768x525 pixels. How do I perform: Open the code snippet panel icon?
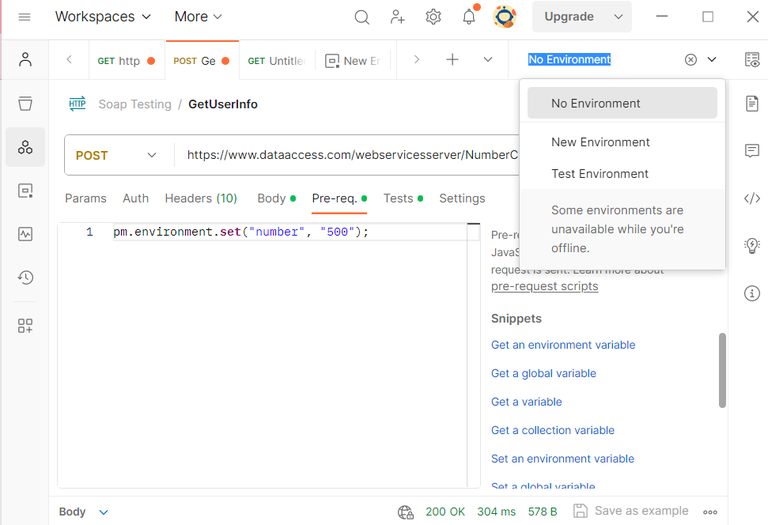coord(751,198)
